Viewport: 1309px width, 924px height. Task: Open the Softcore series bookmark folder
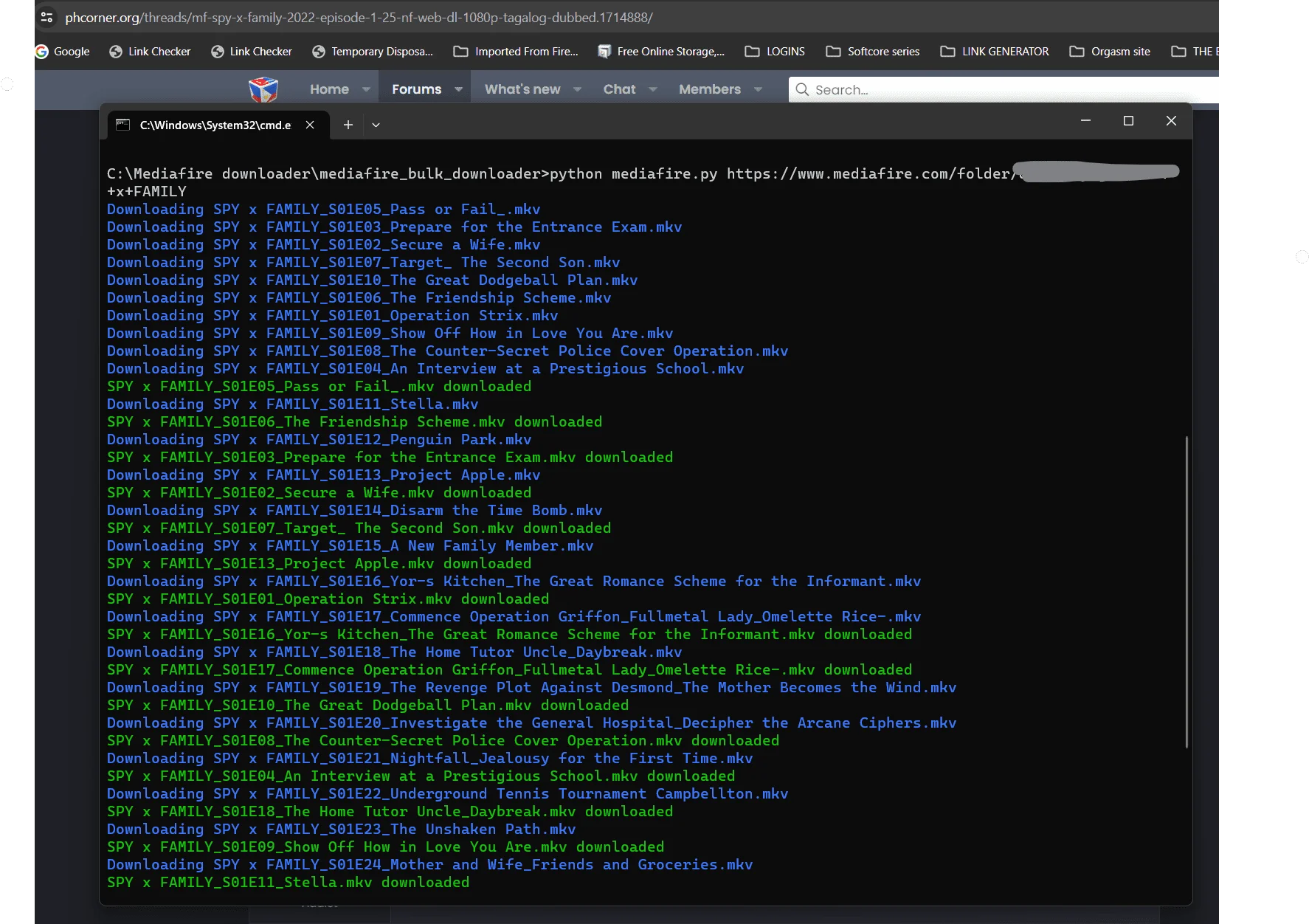(873, 52)
